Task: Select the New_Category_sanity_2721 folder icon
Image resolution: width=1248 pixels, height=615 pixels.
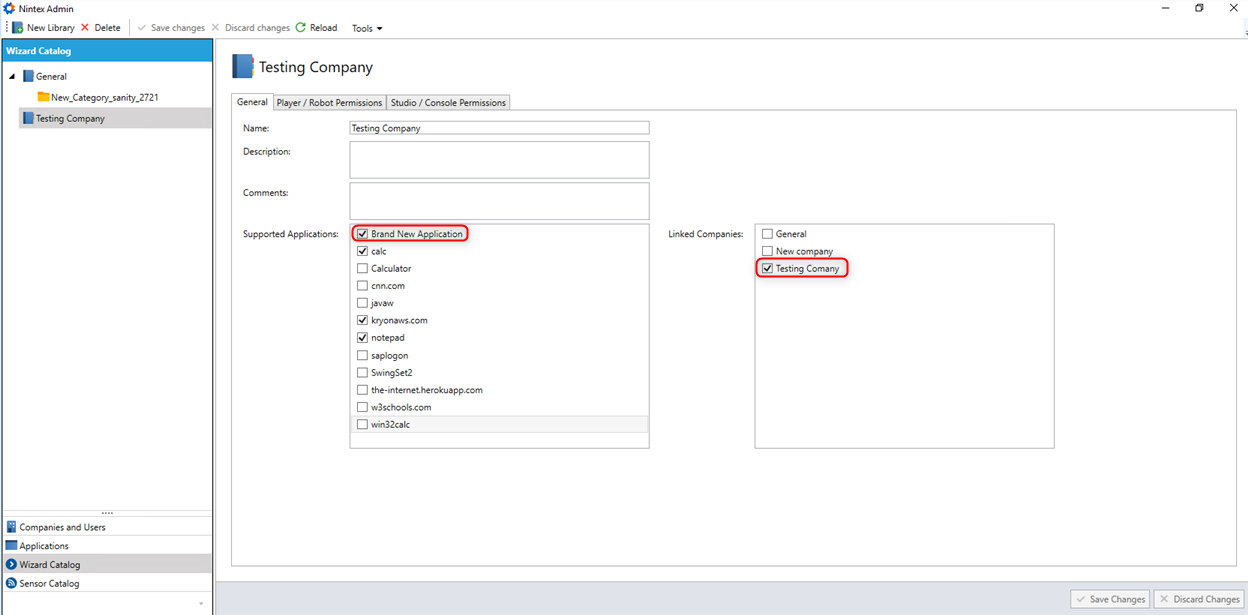Action: click(43, 97)
